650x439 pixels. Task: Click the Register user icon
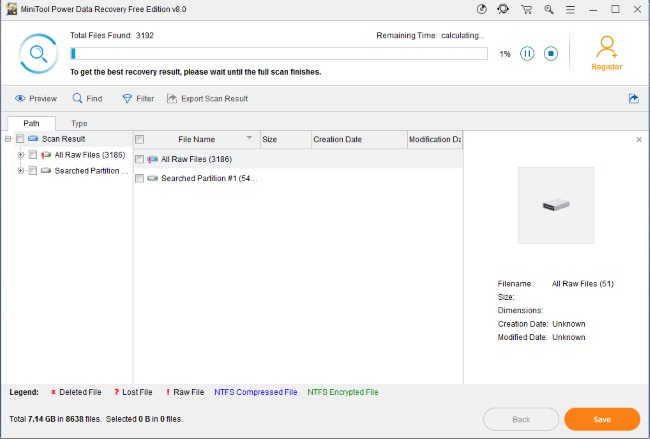coord(606,49)
